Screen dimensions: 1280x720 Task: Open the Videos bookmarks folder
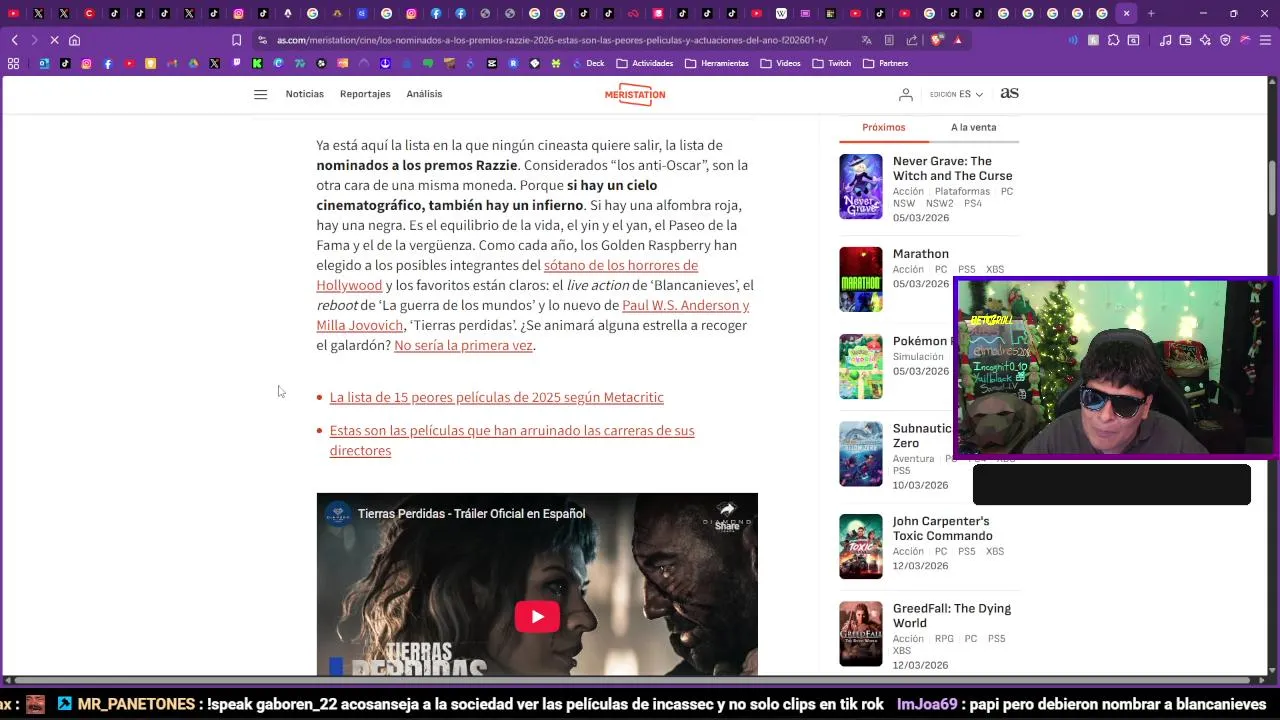(781, 63)
